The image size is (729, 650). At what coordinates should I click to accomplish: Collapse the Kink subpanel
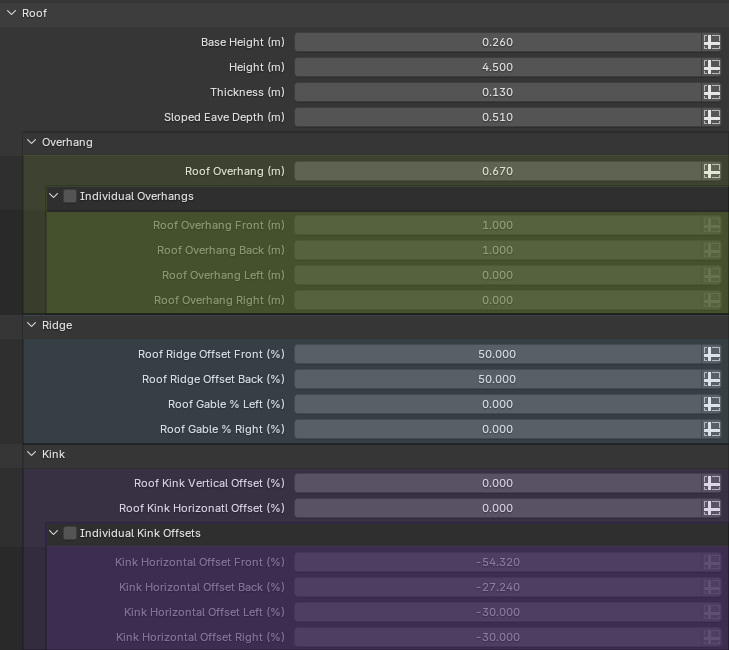[32, 454]
